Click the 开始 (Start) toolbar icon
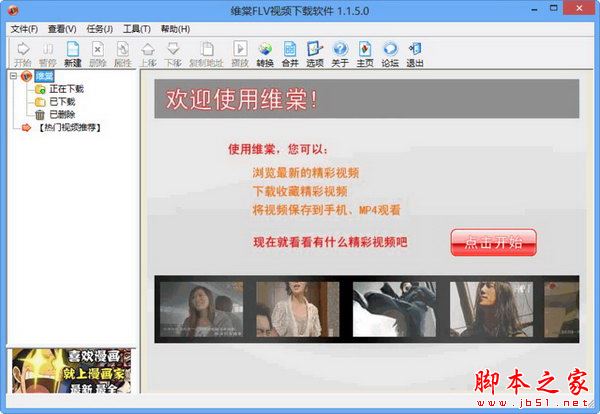 pyautogui.click(x=23, y=54)
